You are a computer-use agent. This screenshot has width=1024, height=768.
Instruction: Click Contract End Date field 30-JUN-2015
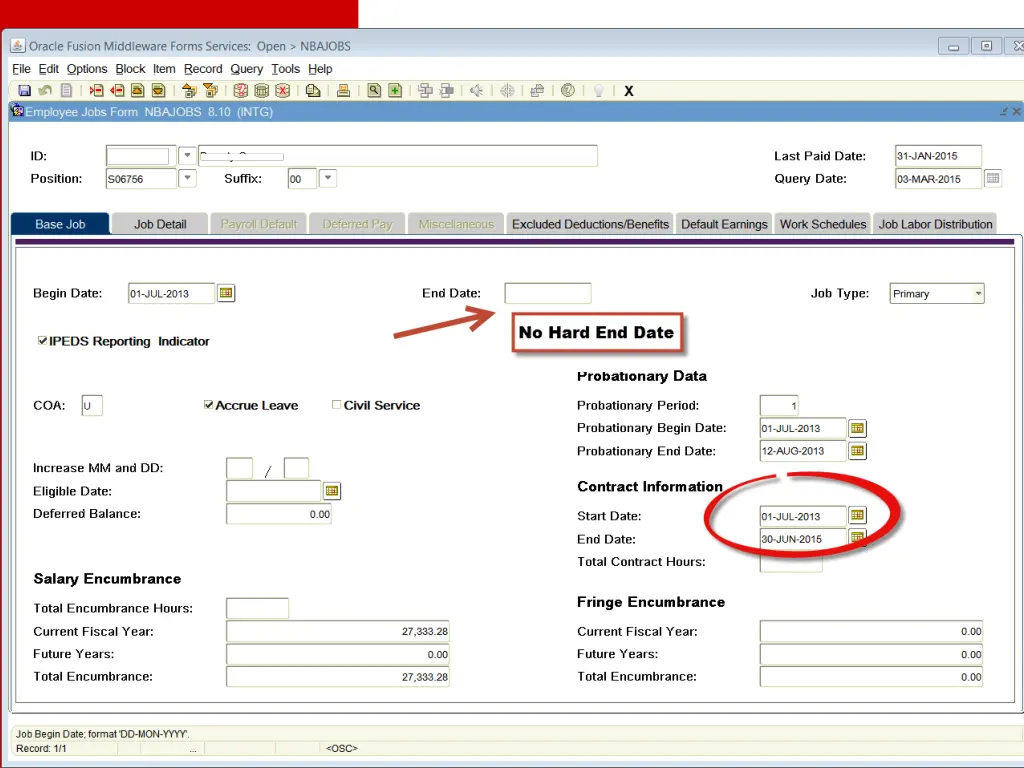click(x=803, y=539)
